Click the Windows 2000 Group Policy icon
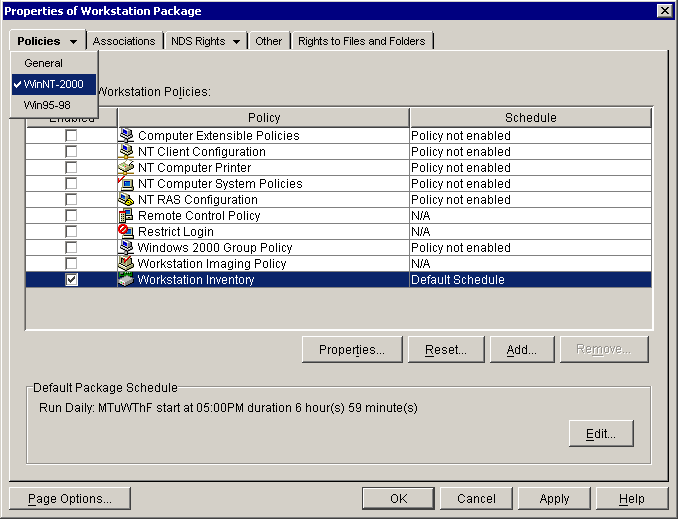Screen dimensions: 678x519 click(x=126, y=247)
